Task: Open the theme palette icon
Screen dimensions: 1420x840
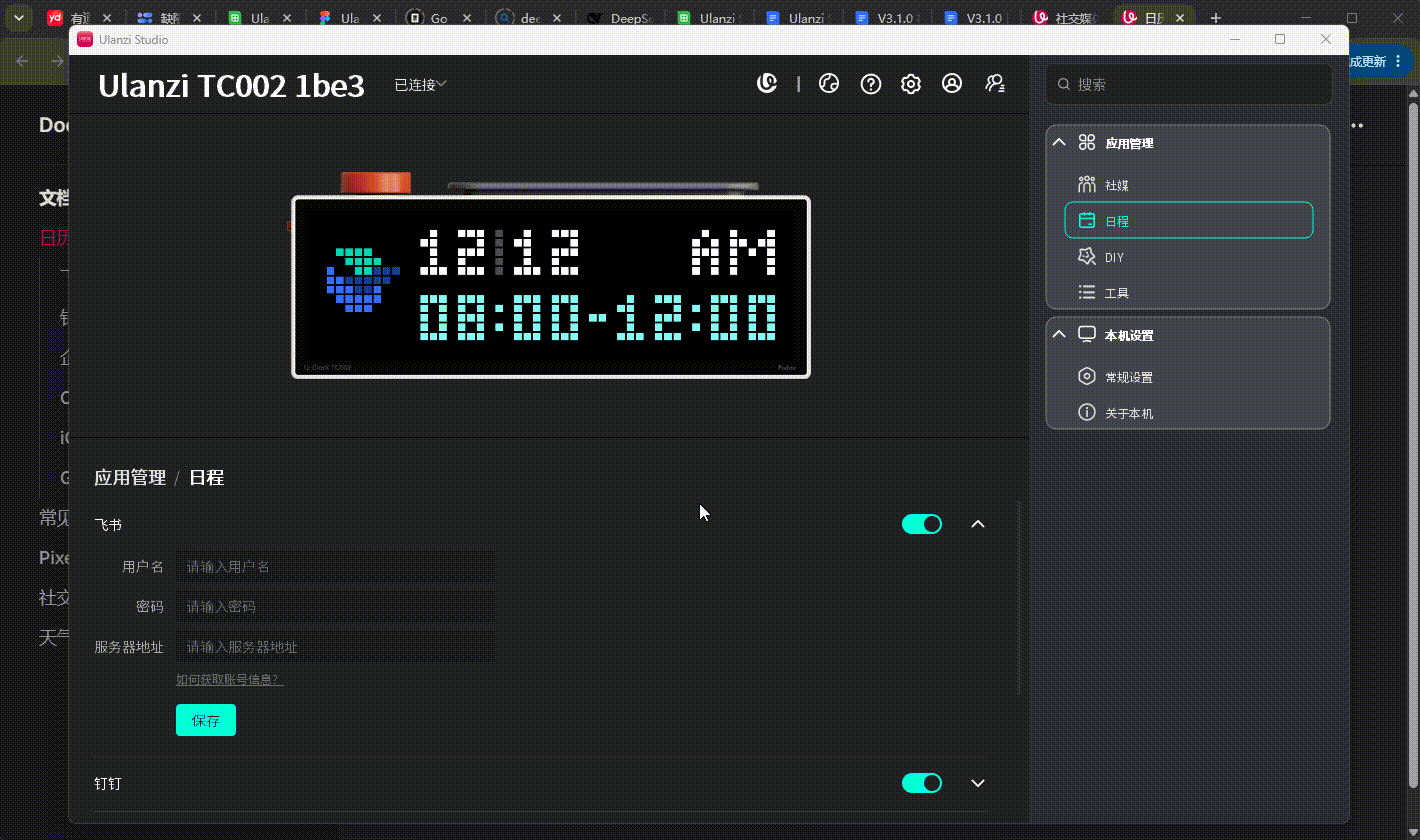Action: [x=829, y=84]
